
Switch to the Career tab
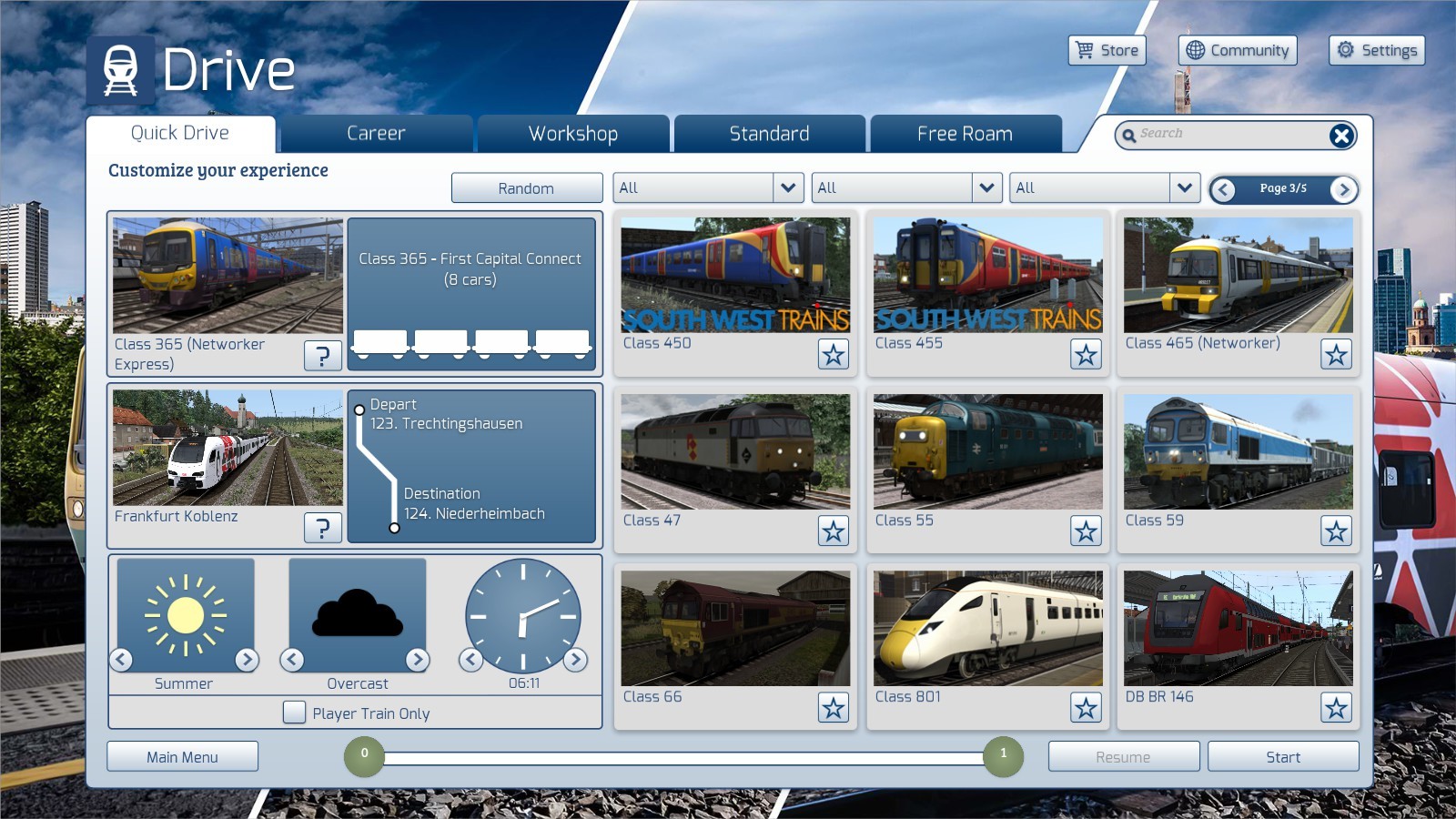[x=376, y=134]
